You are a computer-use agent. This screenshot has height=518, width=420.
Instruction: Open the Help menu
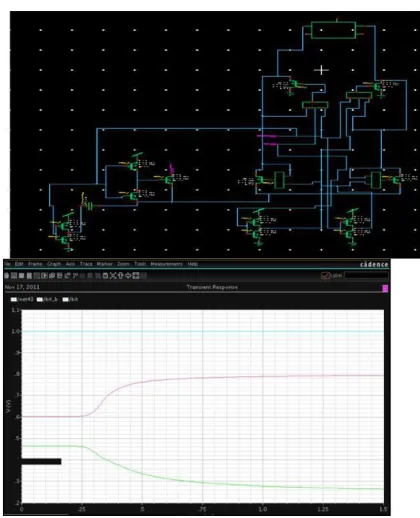coord(193,264)
